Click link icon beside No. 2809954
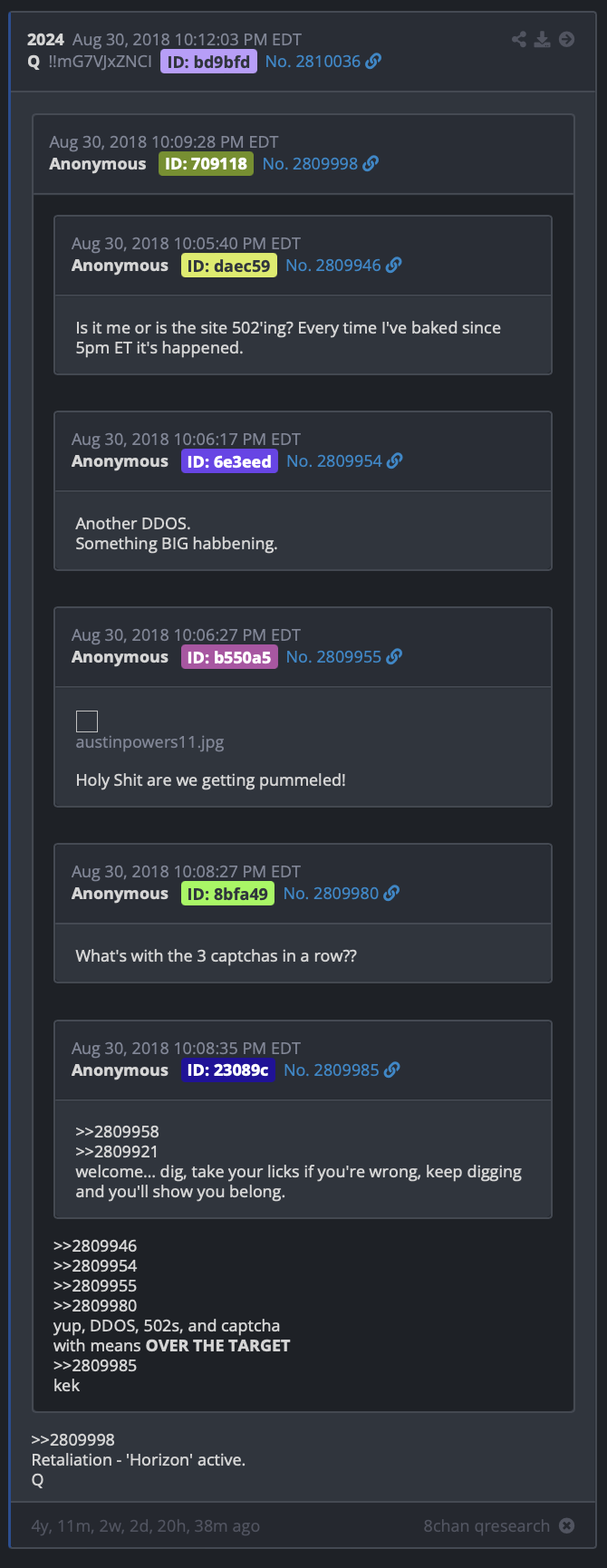This screenshot has height=1568, width=607. pyautogui.click(x=395, y=460)
